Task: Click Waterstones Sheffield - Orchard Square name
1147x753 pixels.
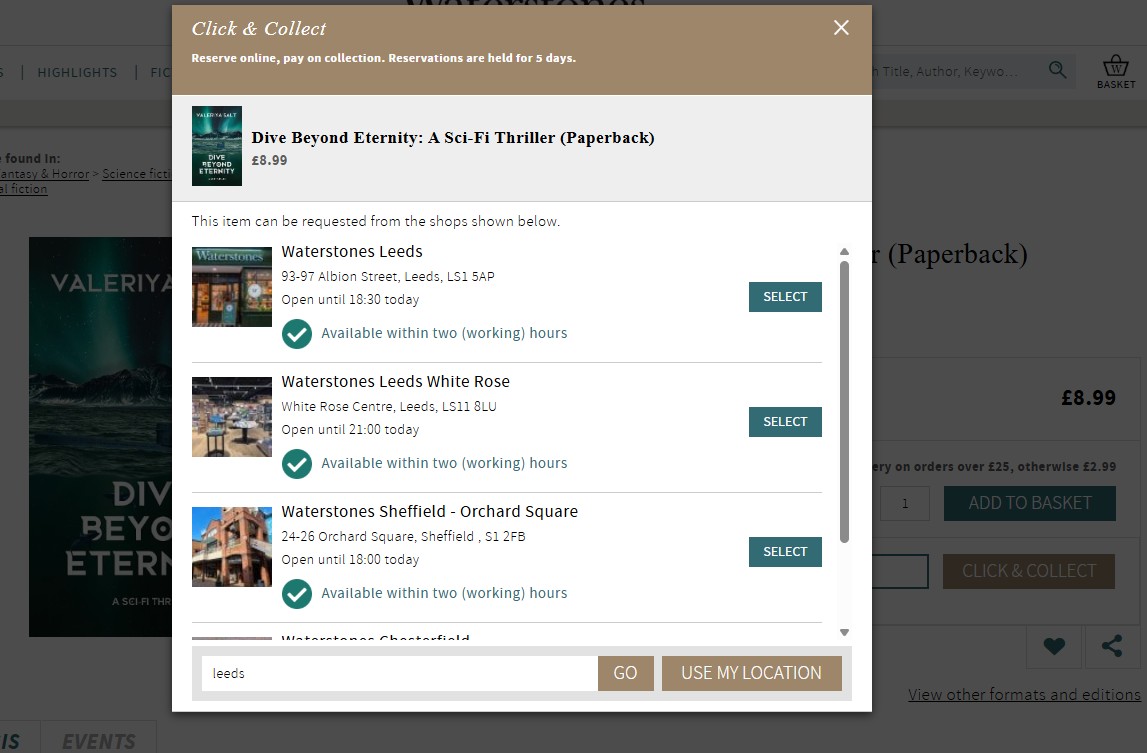Action: click(429, 512)
